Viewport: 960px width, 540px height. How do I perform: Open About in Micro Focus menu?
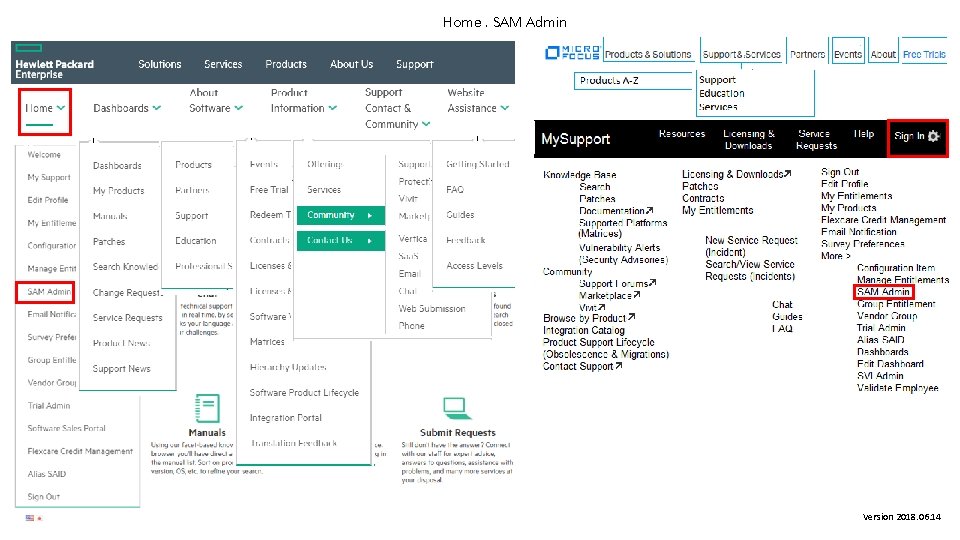[x=883, y=54]
